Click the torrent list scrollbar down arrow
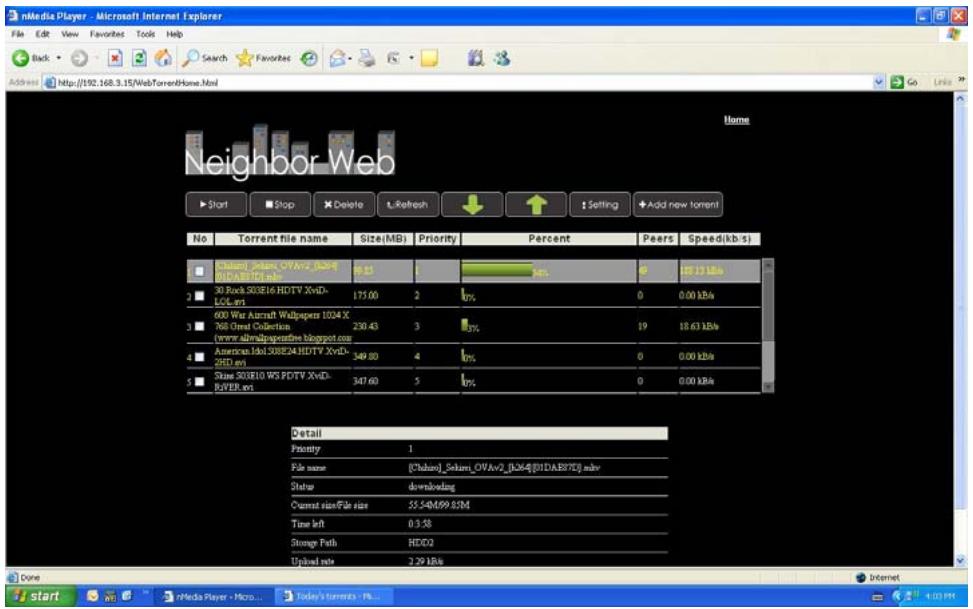 pyautogui.click(x=768, y=387)
